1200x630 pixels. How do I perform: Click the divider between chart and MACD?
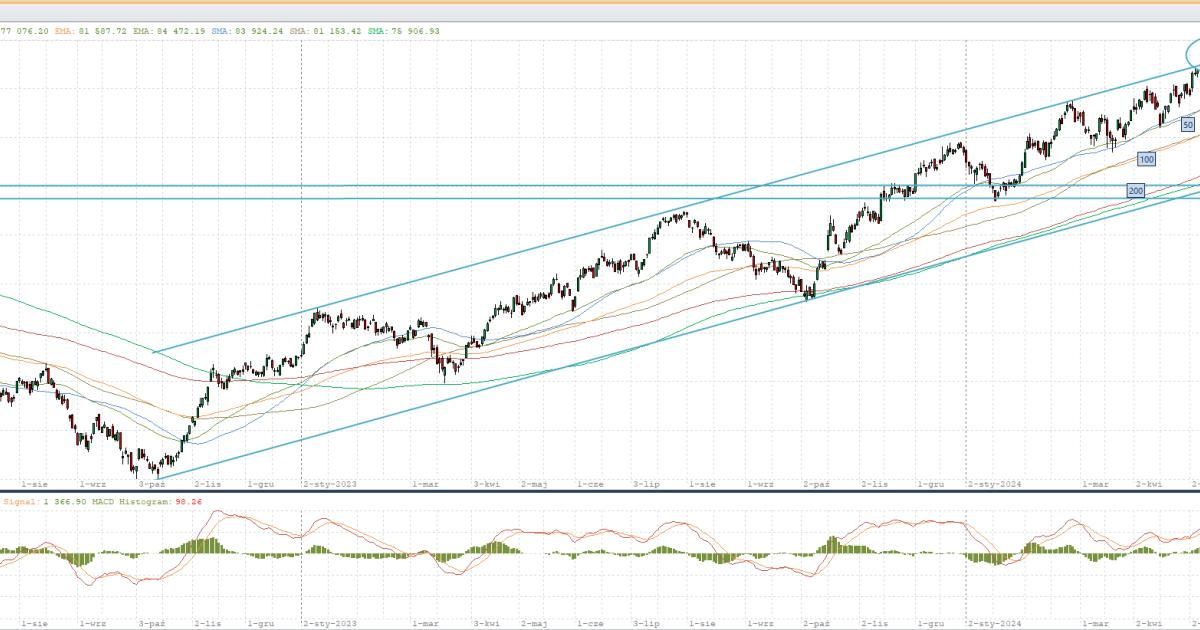click(x=600, y=491)
